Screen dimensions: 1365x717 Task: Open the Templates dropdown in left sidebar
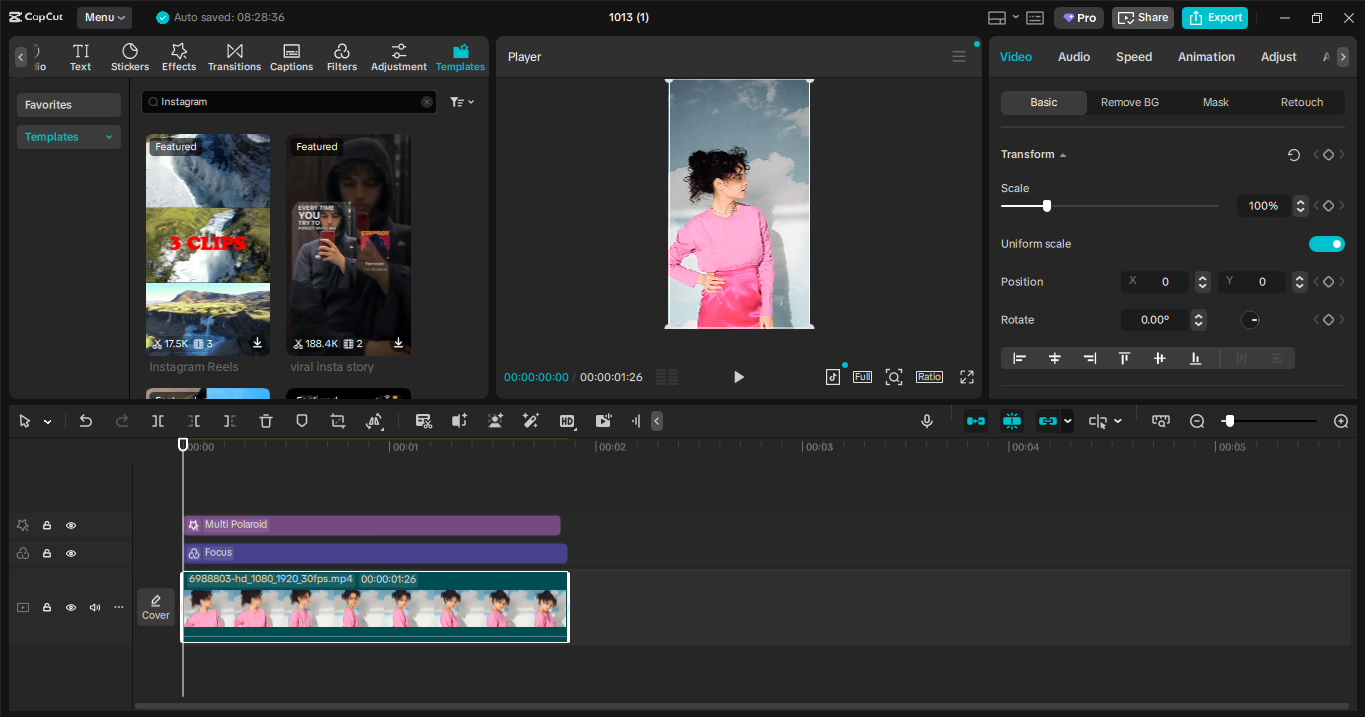pyautogui.click(x=68, y=136)
